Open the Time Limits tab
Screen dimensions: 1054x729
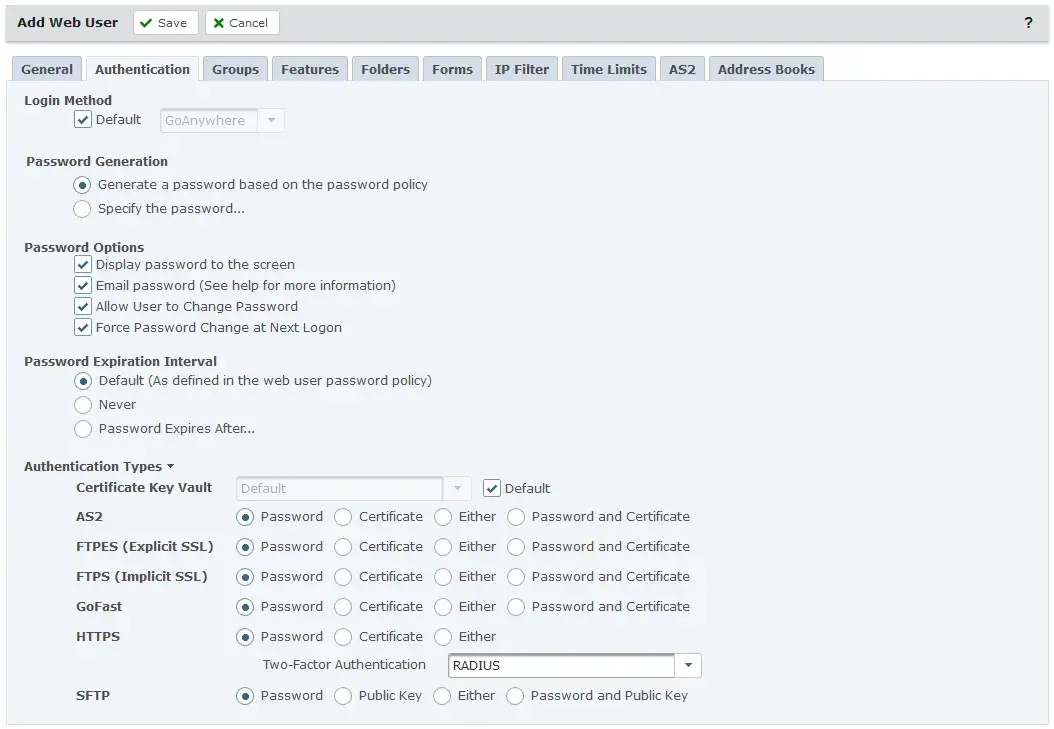tap(608, 69)
